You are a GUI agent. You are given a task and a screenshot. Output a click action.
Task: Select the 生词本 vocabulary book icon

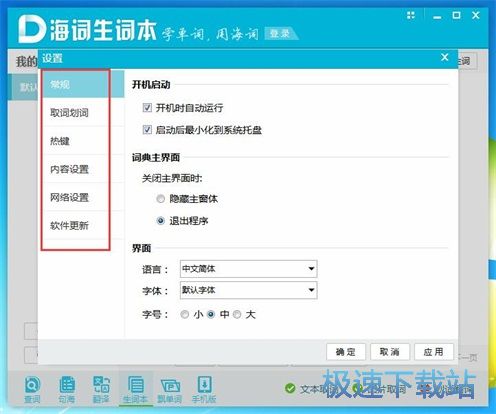(136, 389)
